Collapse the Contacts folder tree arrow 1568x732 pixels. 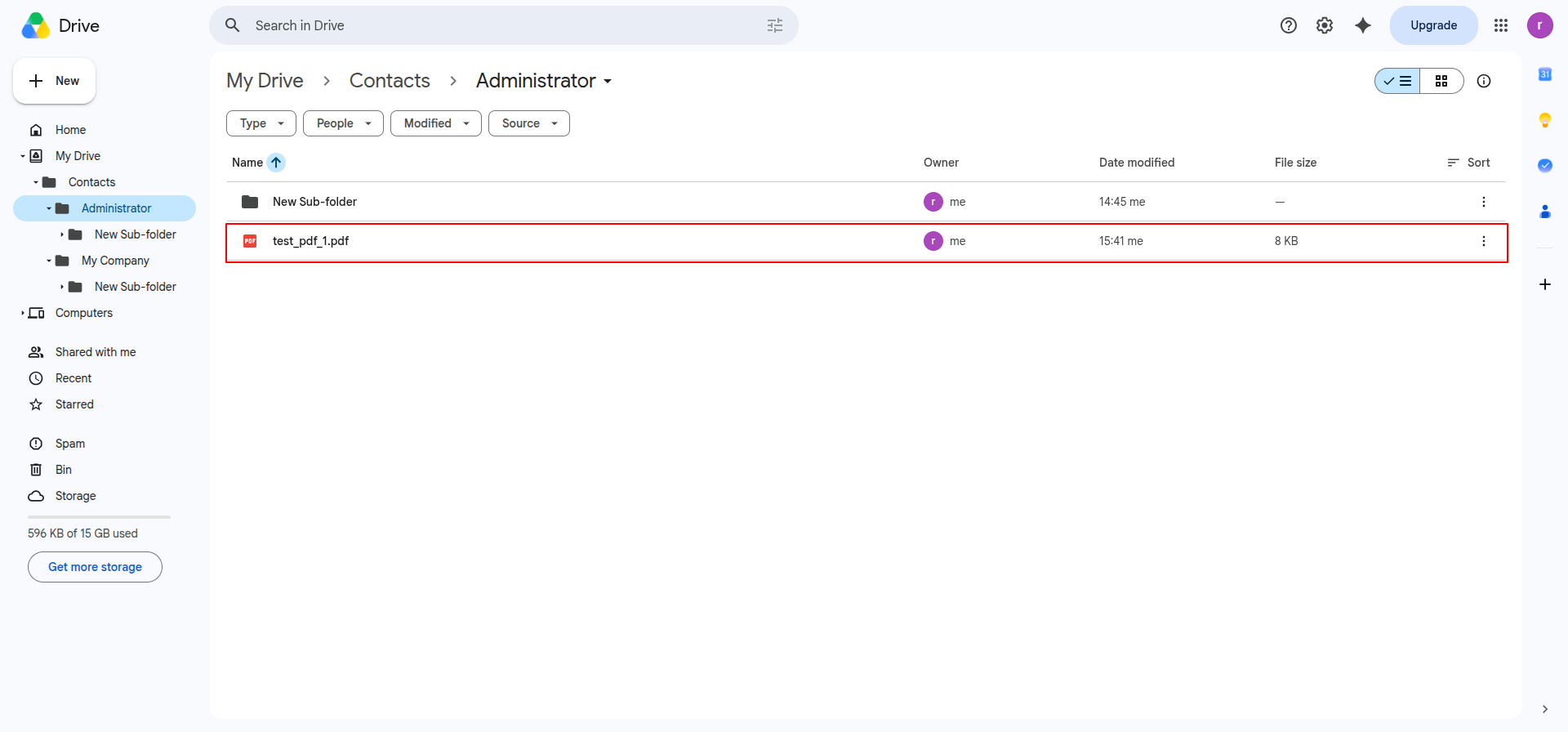36,182
